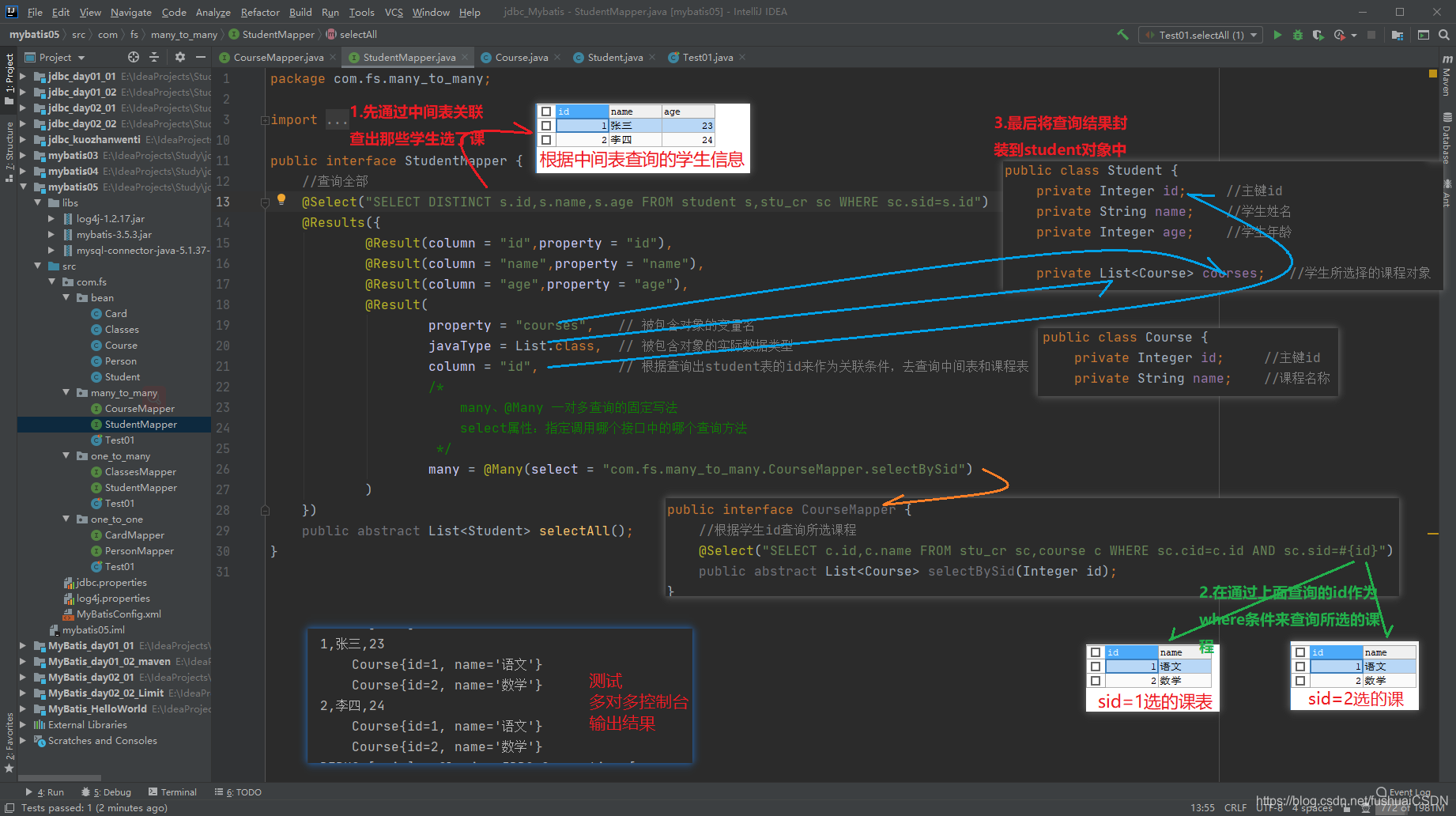Open the run configuration dropdown Test01.selectAll
This screenshot has width=1456, height=816.
click(1201, 35)
